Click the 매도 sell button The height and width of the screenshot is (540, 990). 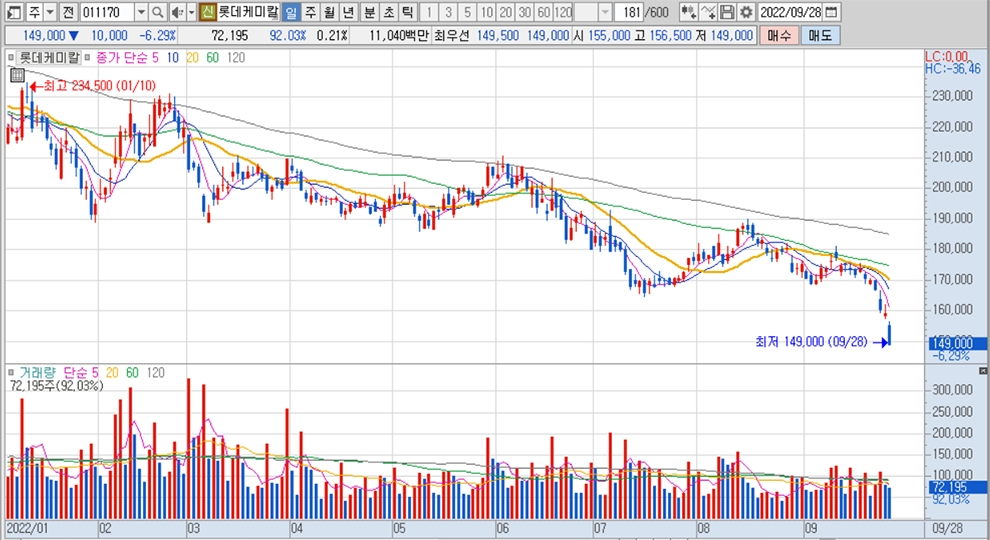[x=819, y=35]
